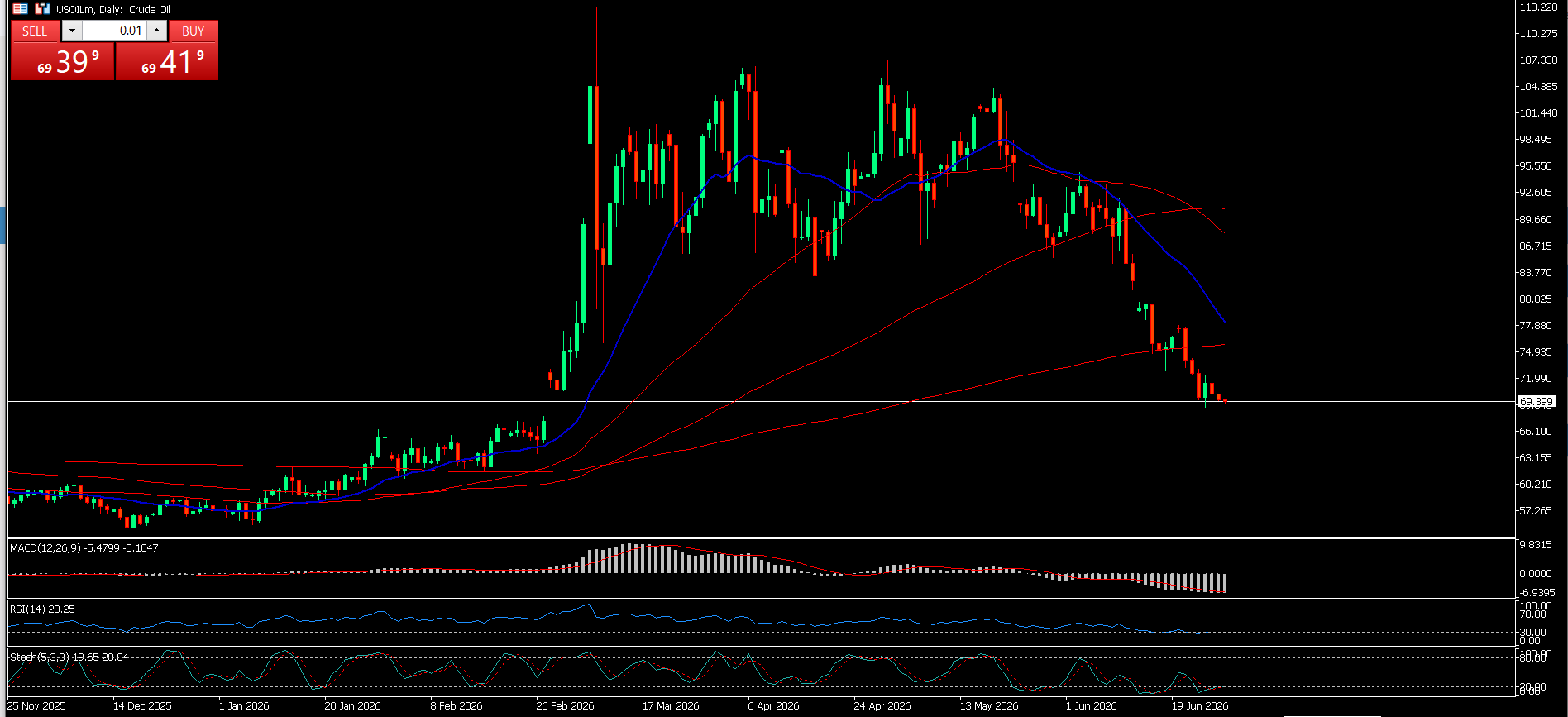Click the 20 Jan 2026 date label

point(353,705)
